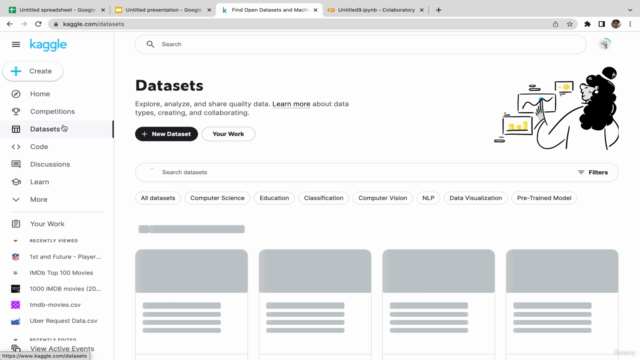Viewport: 640px width, 360px height.
Task: Reload the page with refresh icon
Action: [x=38, y=24]
